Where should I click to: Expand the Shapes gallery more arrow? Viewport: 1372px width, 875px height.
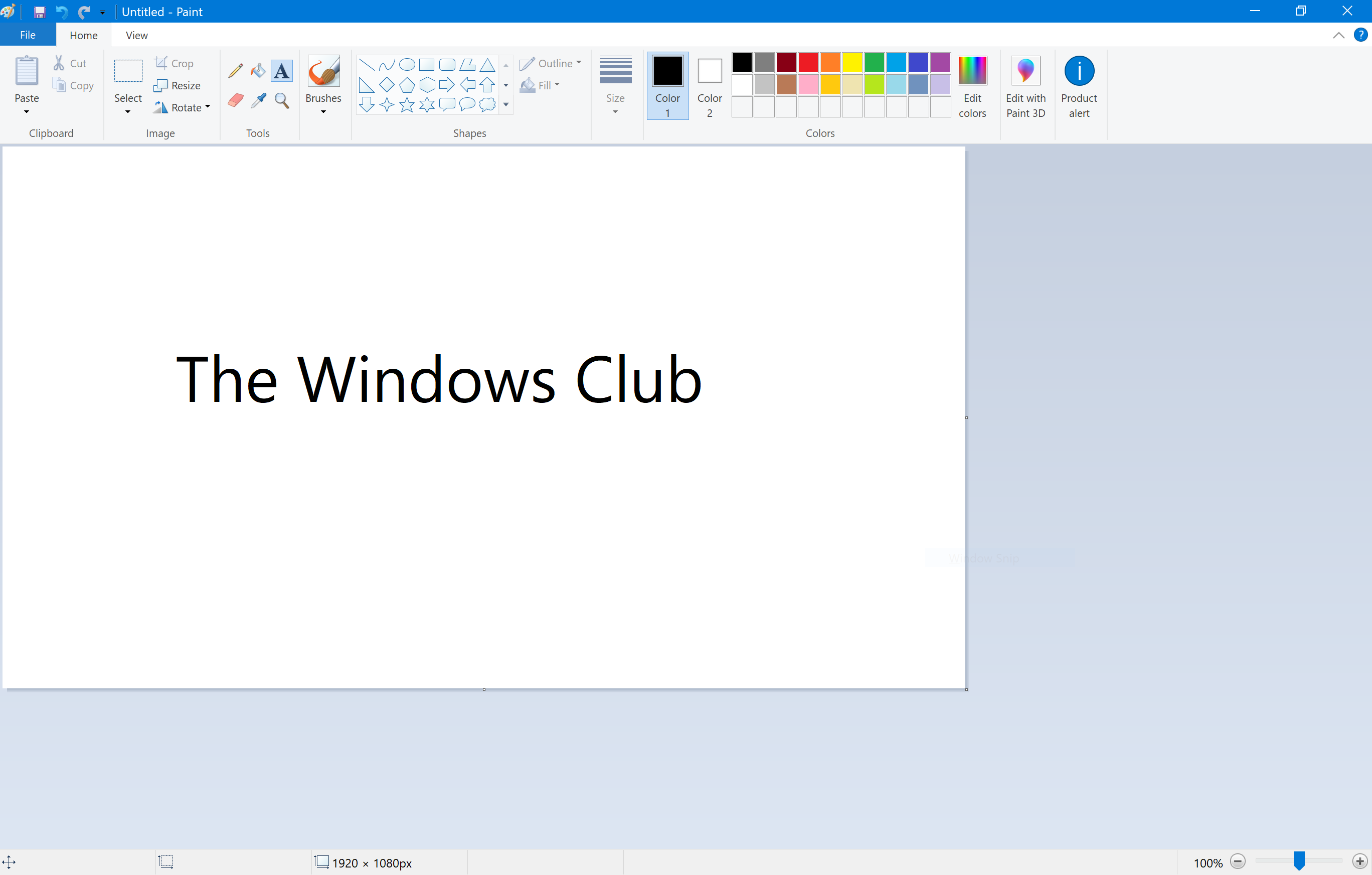[506, 104]
